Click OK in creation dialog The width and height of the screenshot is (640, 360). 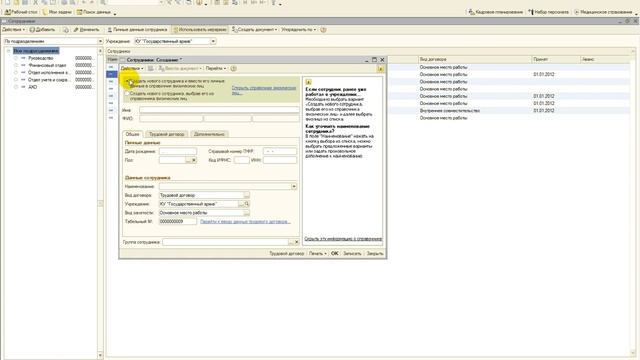[x=335, y=253]
